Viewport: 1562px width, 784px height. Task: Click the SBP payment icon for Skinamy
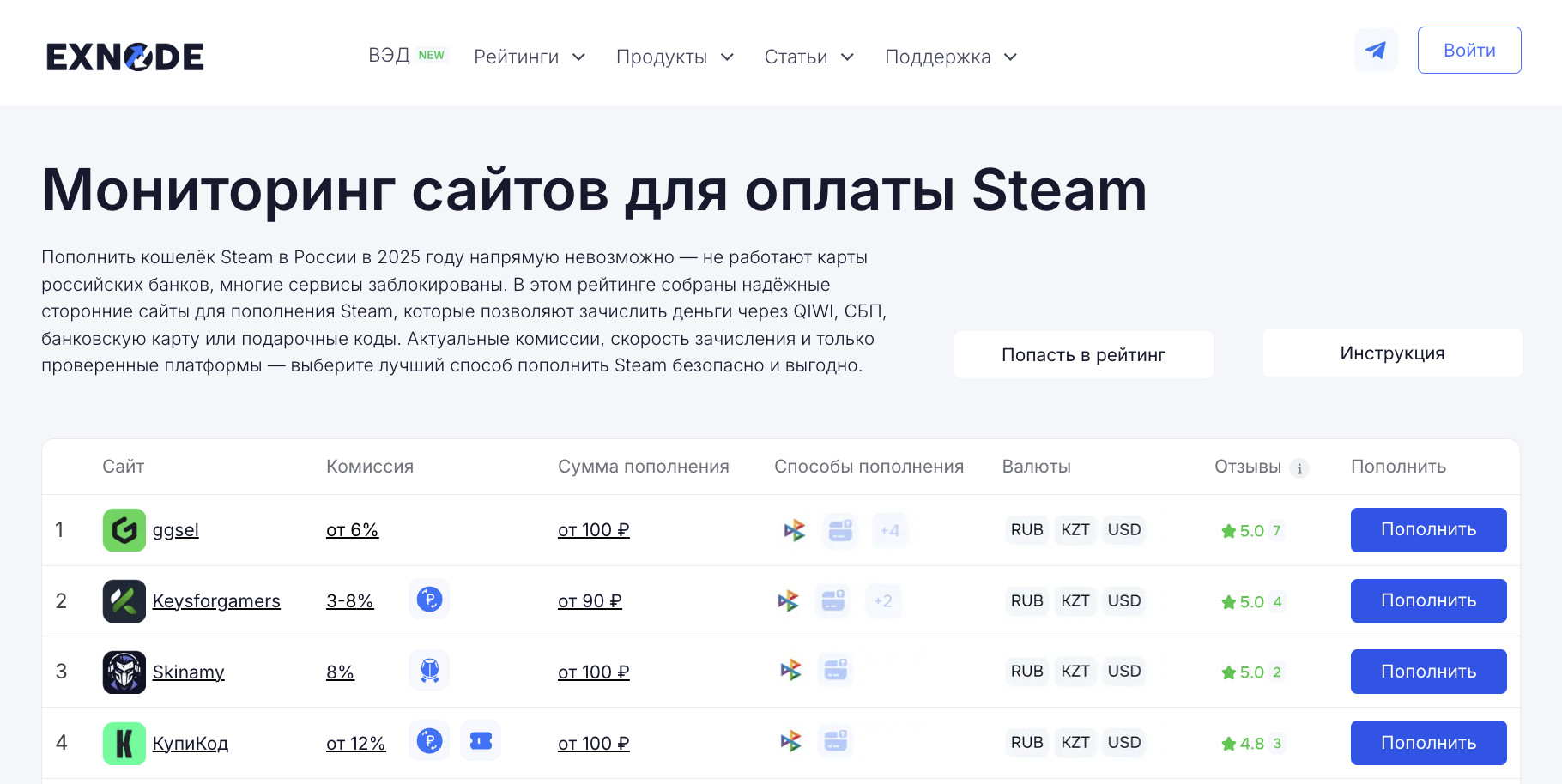(790, 670)
